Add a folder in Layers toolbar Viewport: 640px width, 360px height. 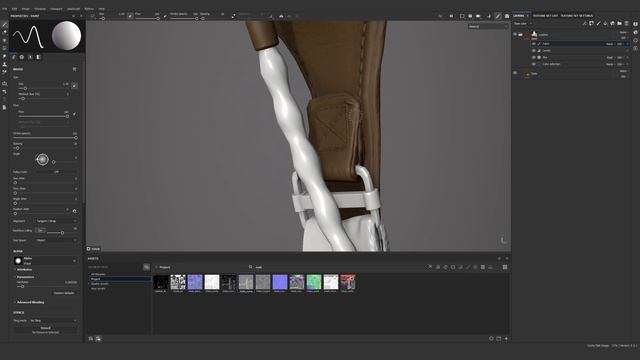619,24
